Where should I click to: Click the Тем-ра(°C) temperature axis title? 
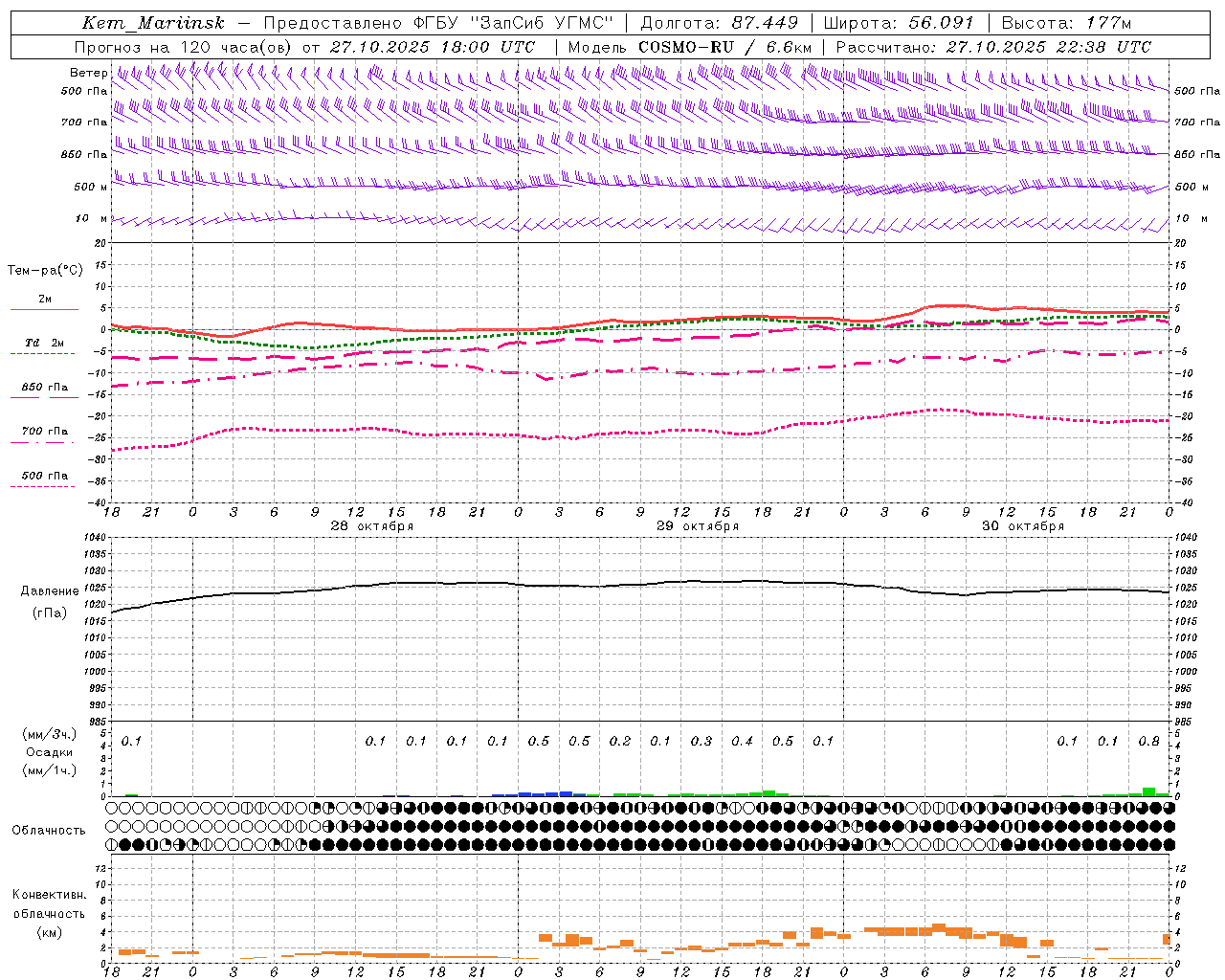tap(45, 270)
